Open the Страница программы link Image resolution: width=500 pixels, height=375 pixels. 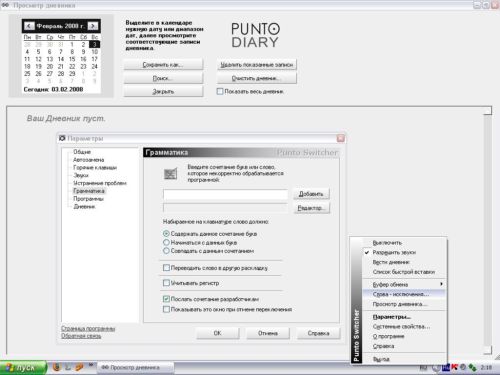click(x=88, y=329)
